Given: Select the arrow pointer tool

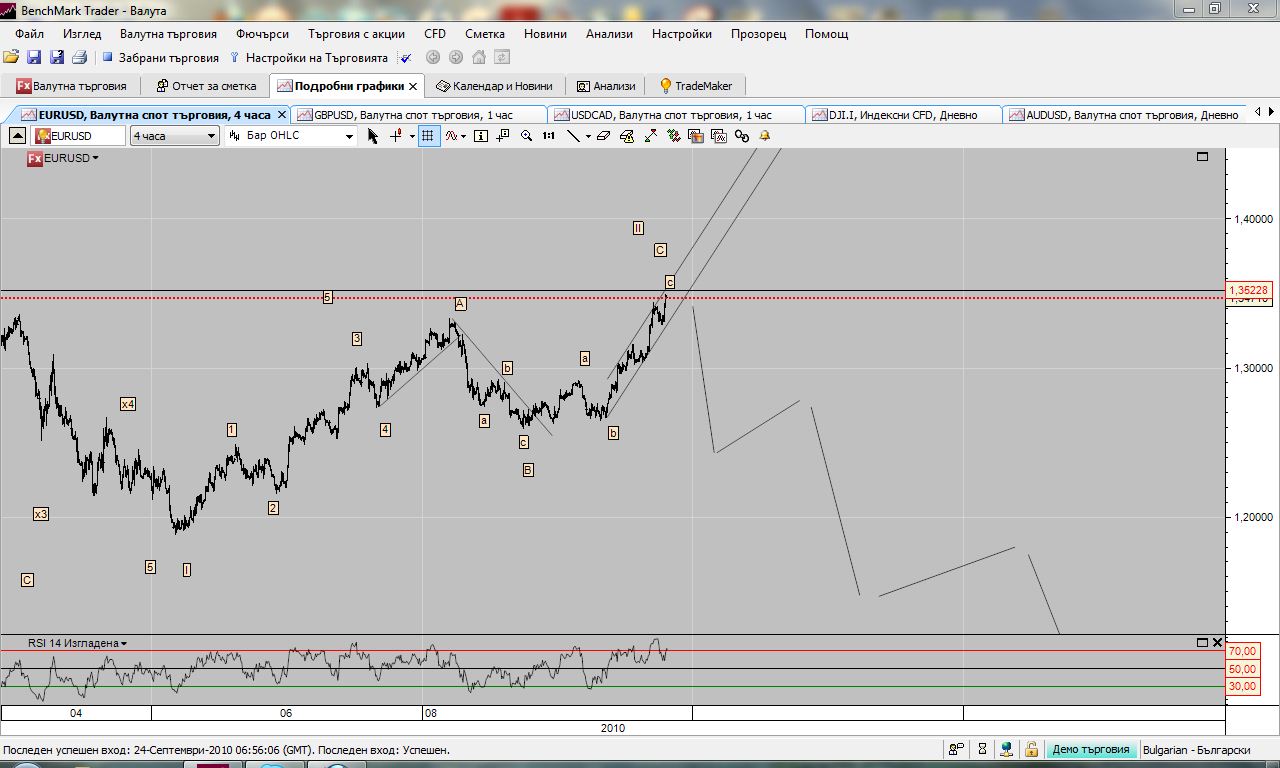Looking at the screenshot, I should 373,136.
